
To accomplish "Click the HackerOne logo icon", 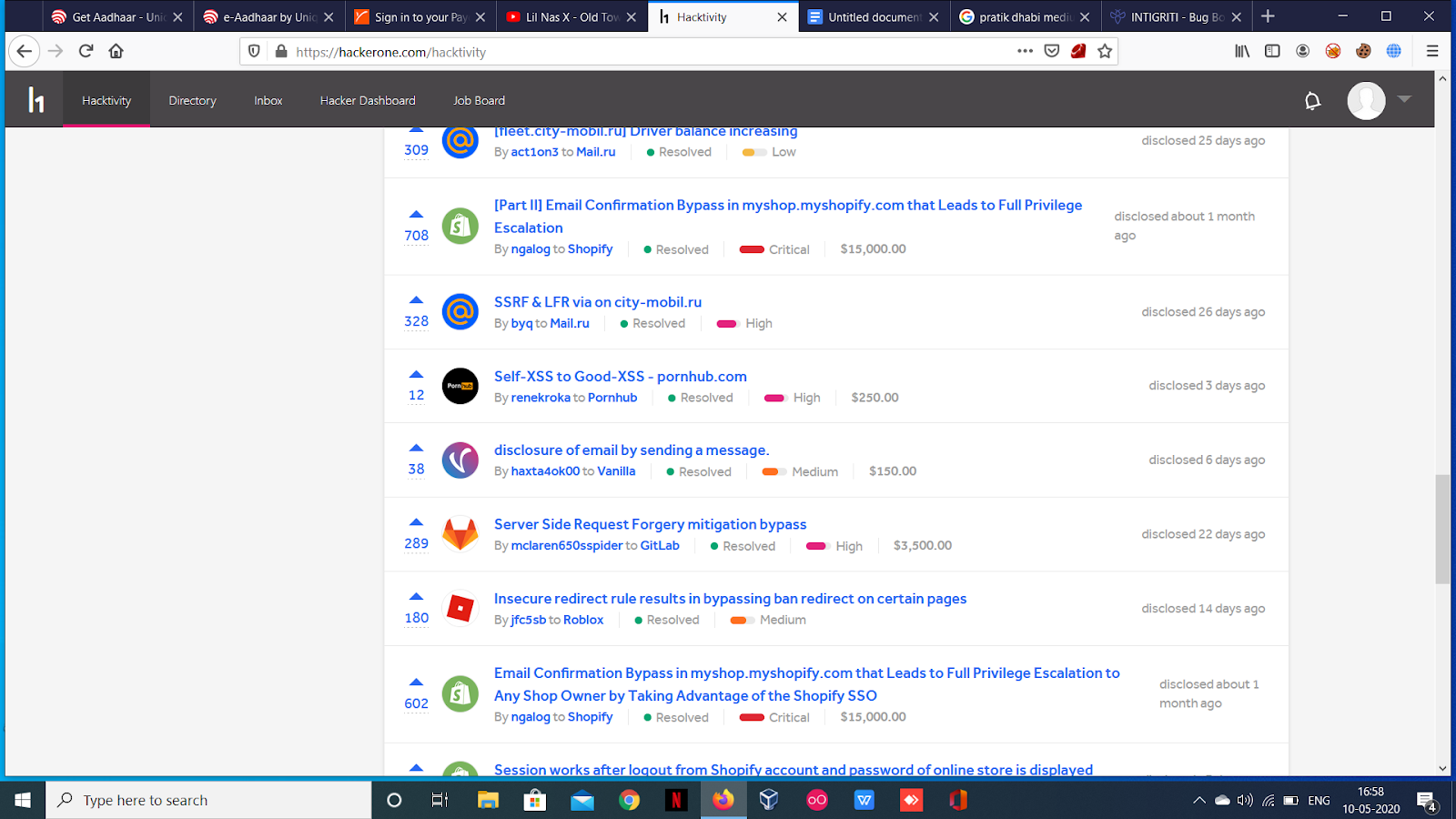I will [35, 99].
